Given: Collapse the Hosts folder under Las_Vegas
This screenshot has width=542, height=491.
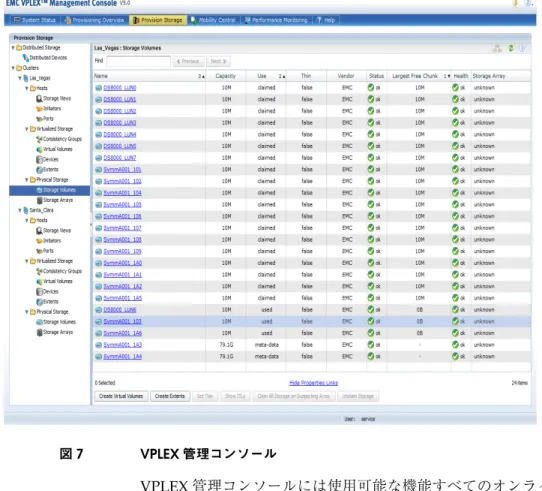Looking at the screenshot, I should [x=27, y=89].
